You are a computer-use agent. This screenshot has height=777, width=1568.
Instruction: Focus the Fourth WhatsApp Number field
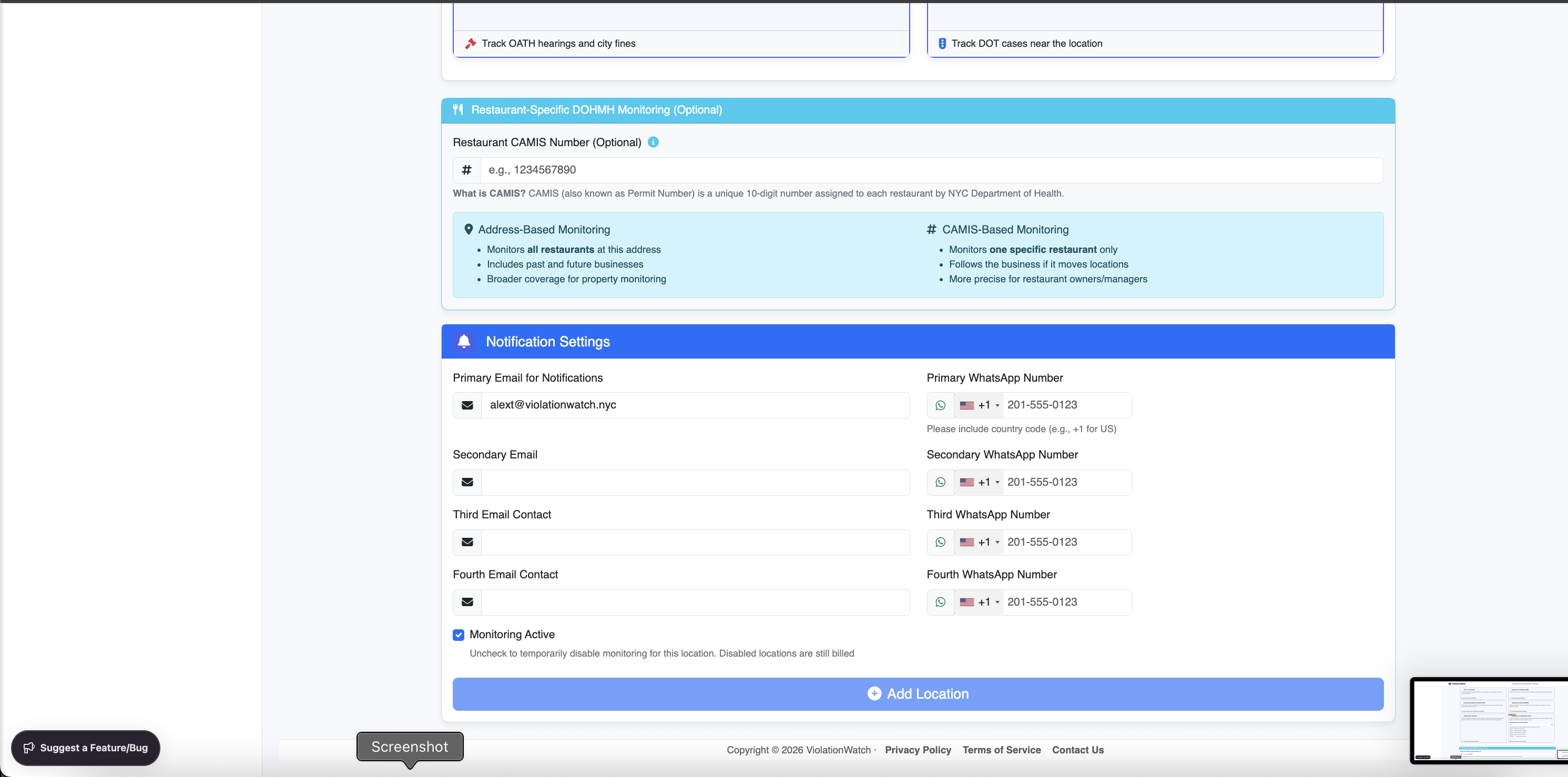click(x=1067, y=602)
